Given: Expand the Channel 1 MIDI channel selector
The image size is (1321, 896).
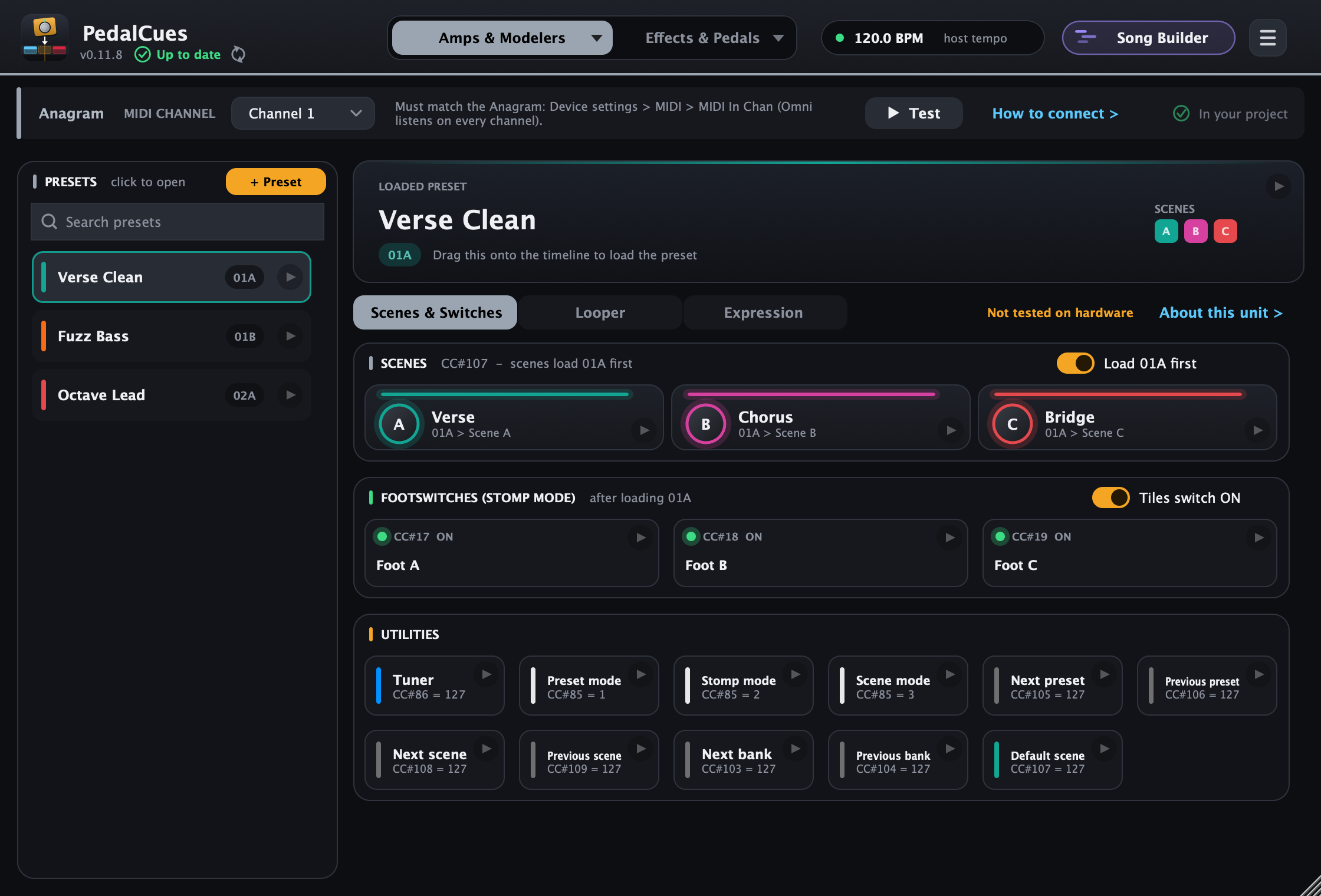Looking at the screenshot, I should click(x=303, y=113).
